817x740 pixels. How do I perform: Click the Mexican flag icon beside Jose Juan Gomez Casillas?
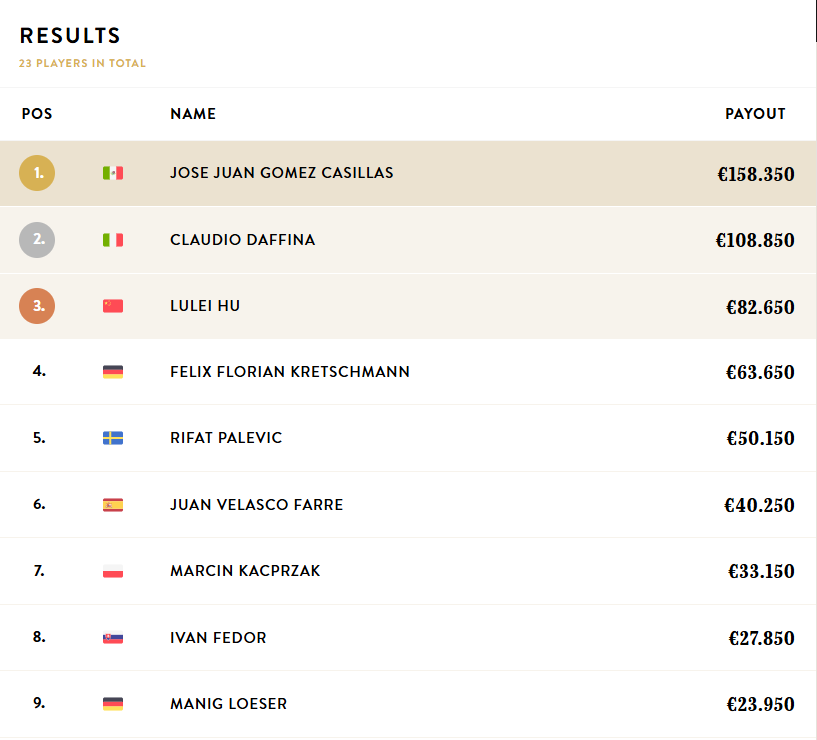113,173
